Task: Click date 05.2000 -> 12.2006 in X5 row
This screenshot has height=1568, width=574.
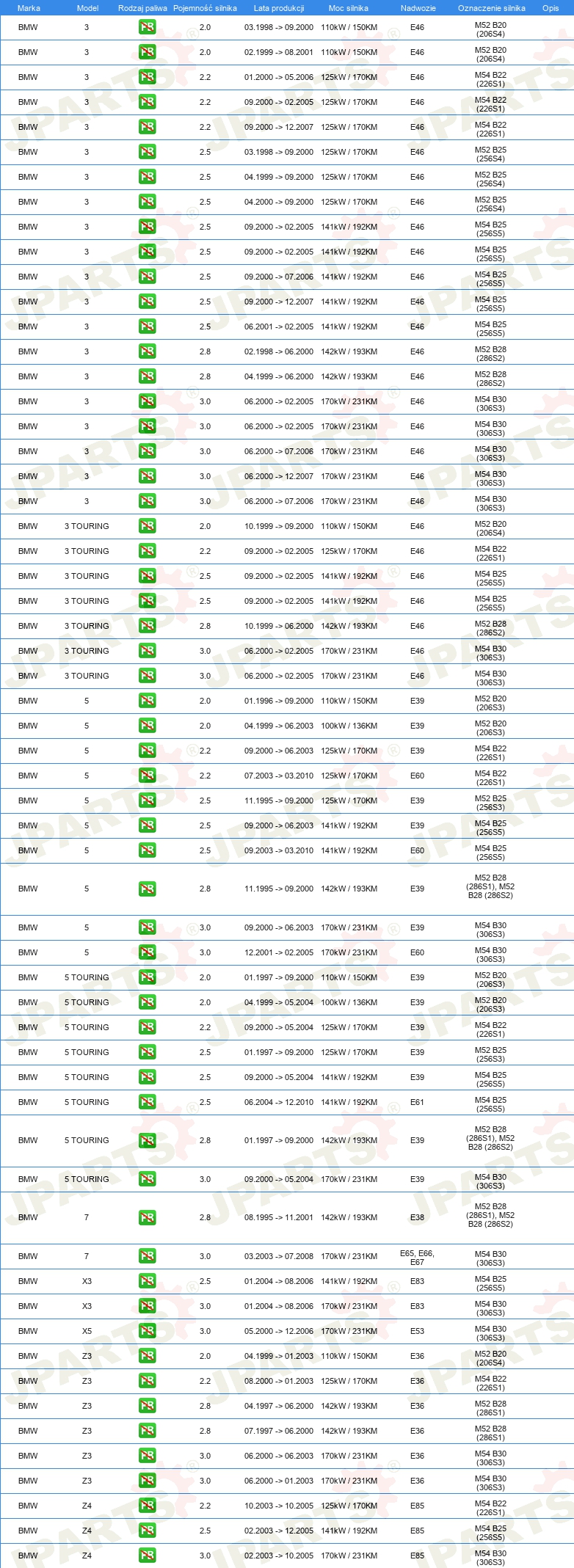Action: coord(279,1331)
